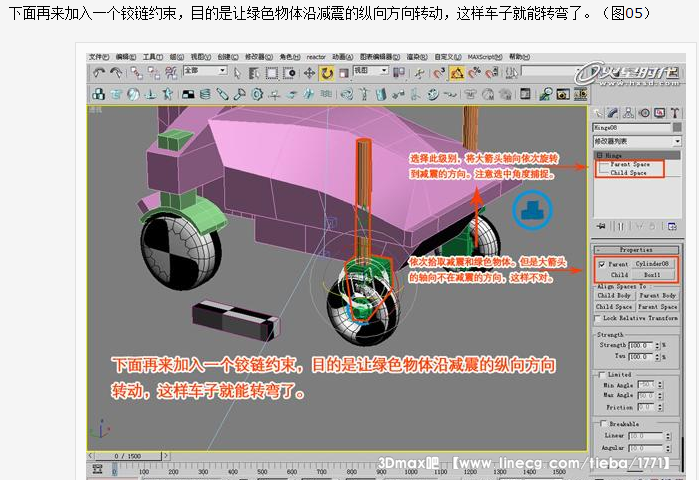The image size is (699, 480).
Task: Select the Select and Scale tool
Action: [343, 73]
